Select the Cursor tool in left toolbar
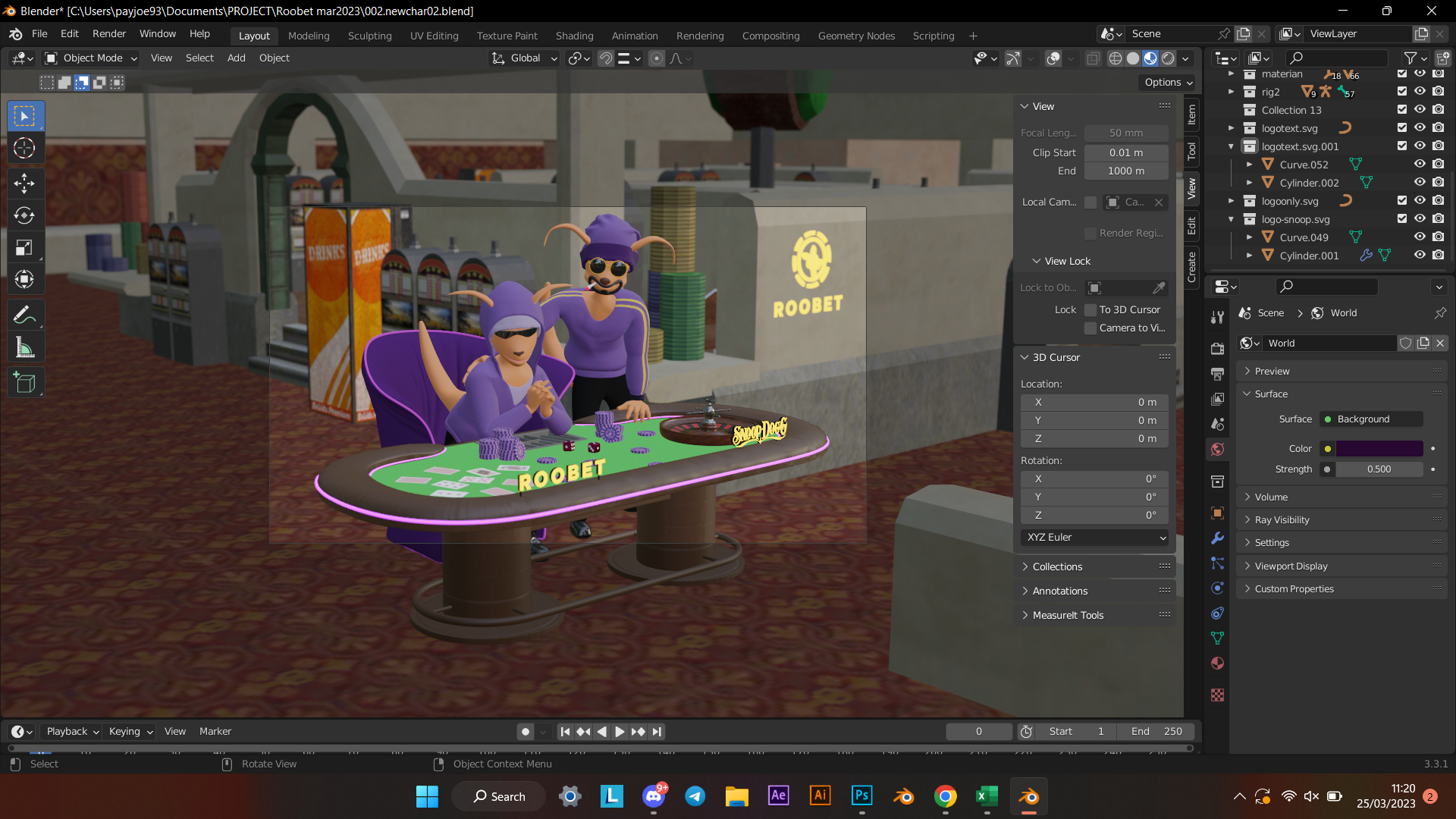 (24, 148)
